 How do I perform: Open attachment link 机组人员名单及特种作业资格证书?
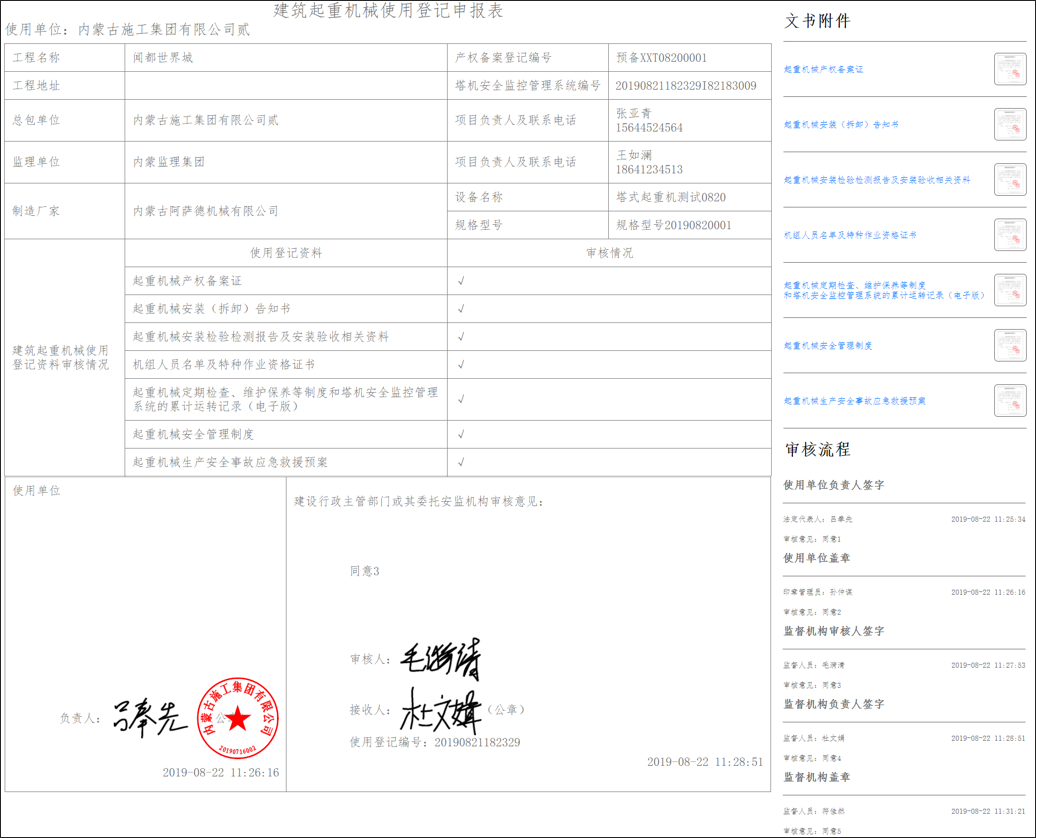pos(850,235)
